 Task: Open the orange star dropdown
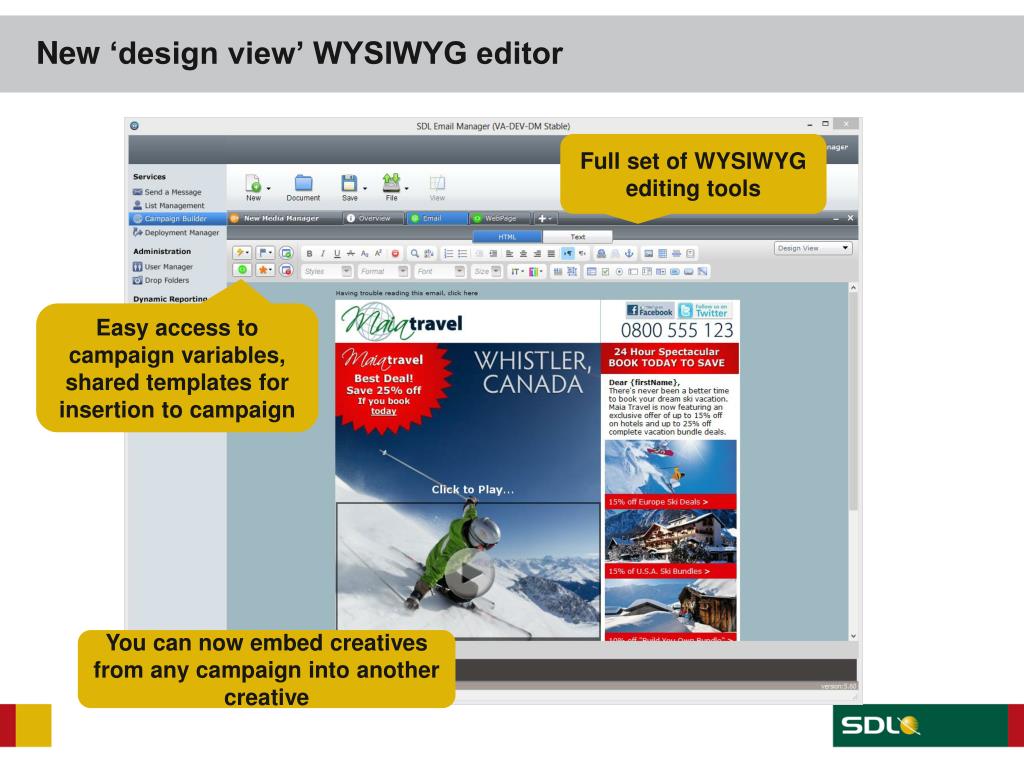264,270
